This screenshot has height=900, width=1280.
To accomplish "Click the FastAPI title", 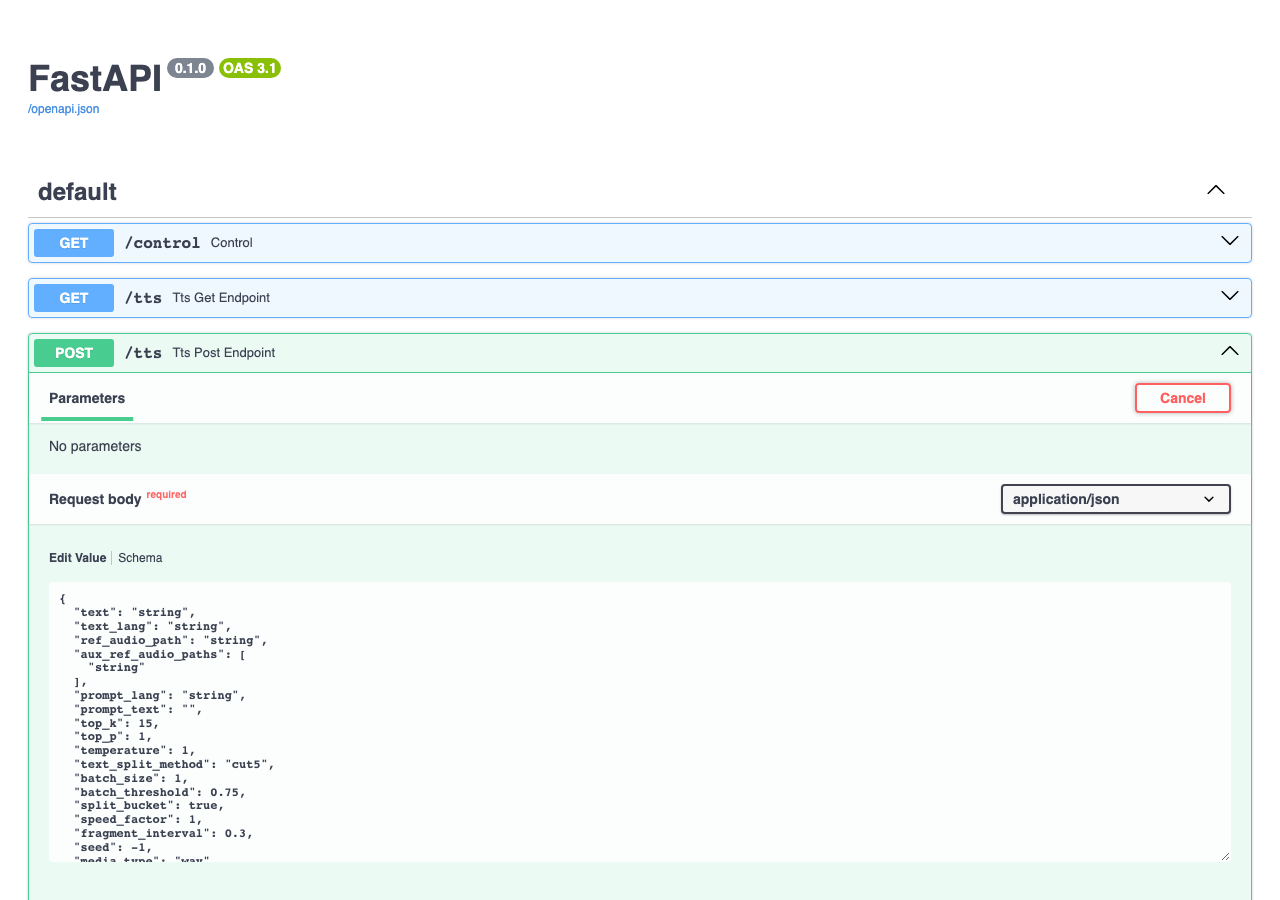I will pos(95,78).
